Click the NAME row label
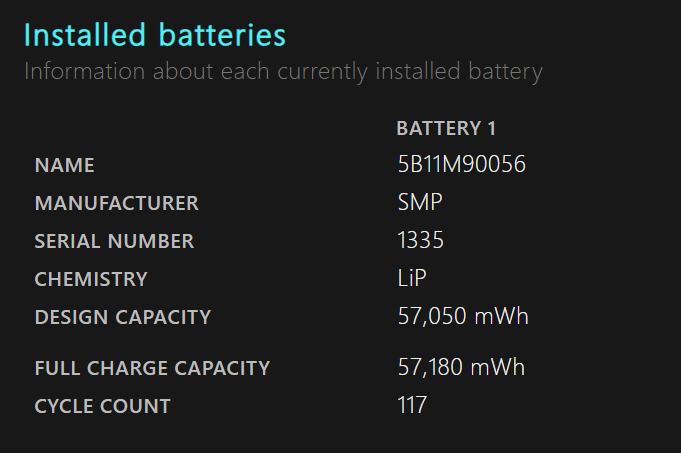Viewport: 681px width, 453px height. coord(64,165)
